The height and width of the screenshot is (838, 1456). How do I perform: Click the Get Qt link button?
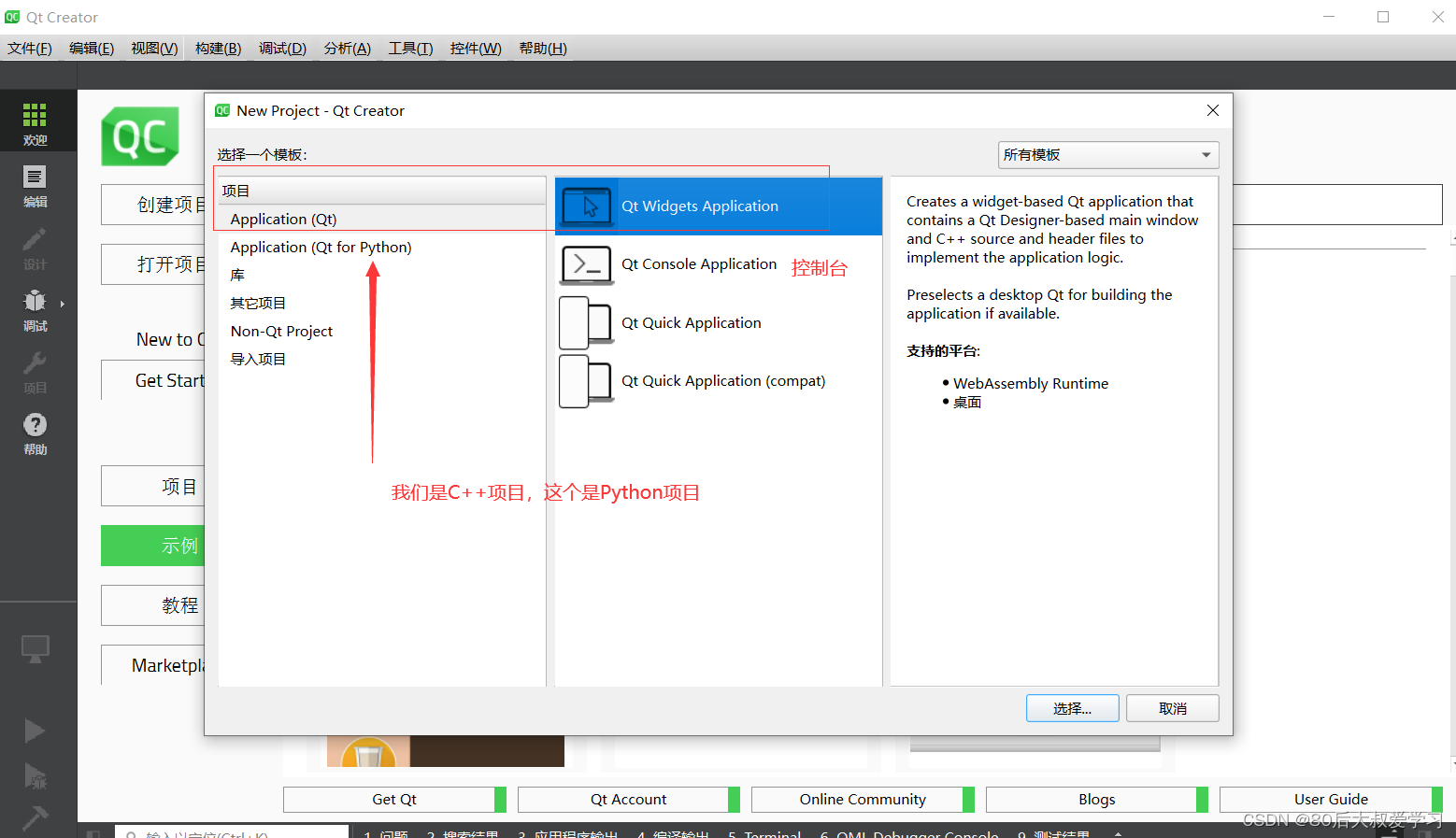[x=394, y=800]
